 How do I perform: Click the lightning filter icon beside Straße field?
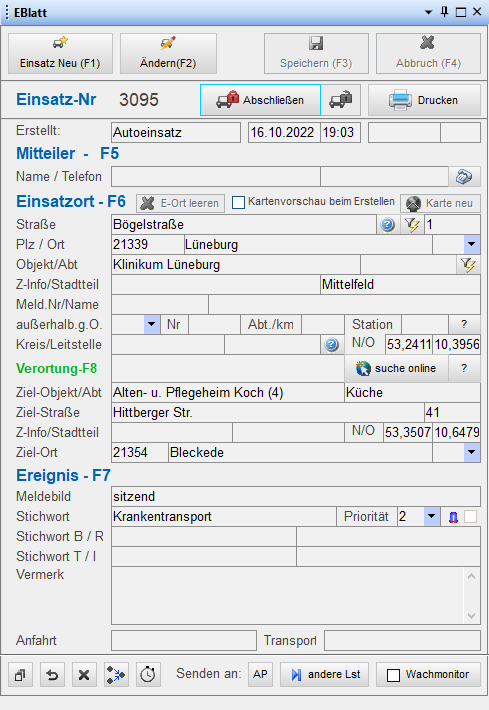(x=412, y=225)
